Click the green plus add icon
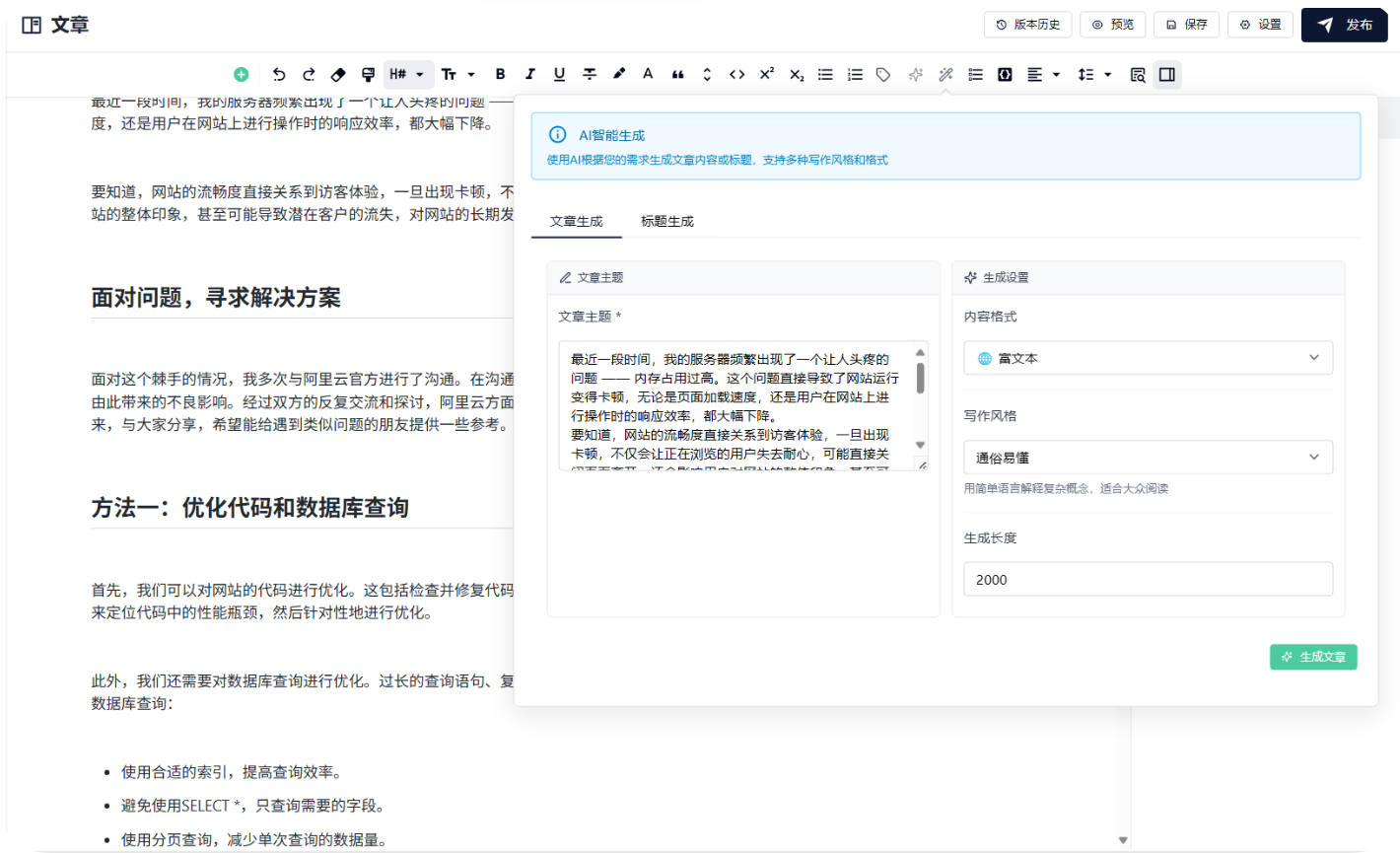The image size is (1400, 853). (242, 74)
